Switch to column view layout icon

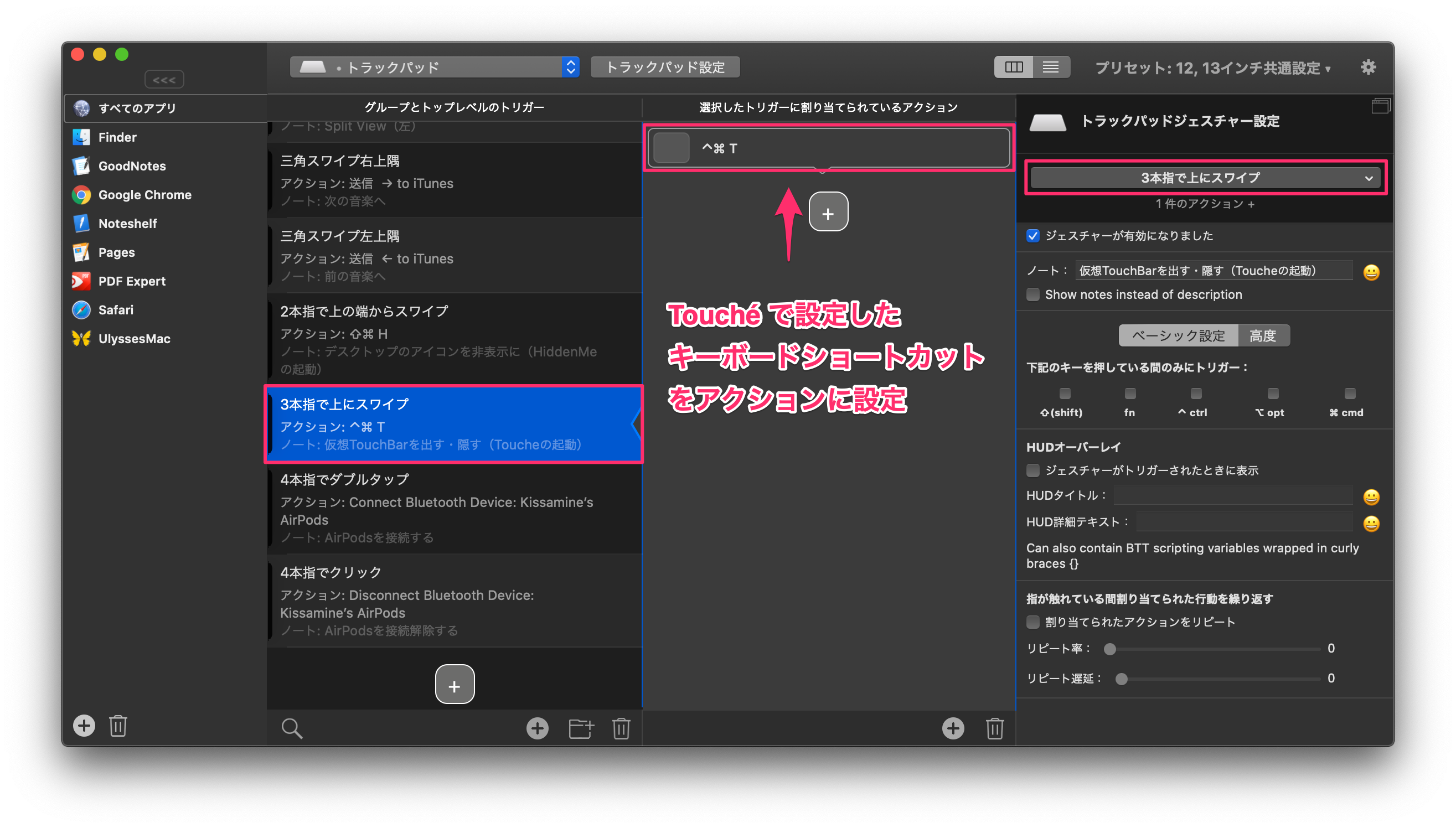pos(1014,68)
